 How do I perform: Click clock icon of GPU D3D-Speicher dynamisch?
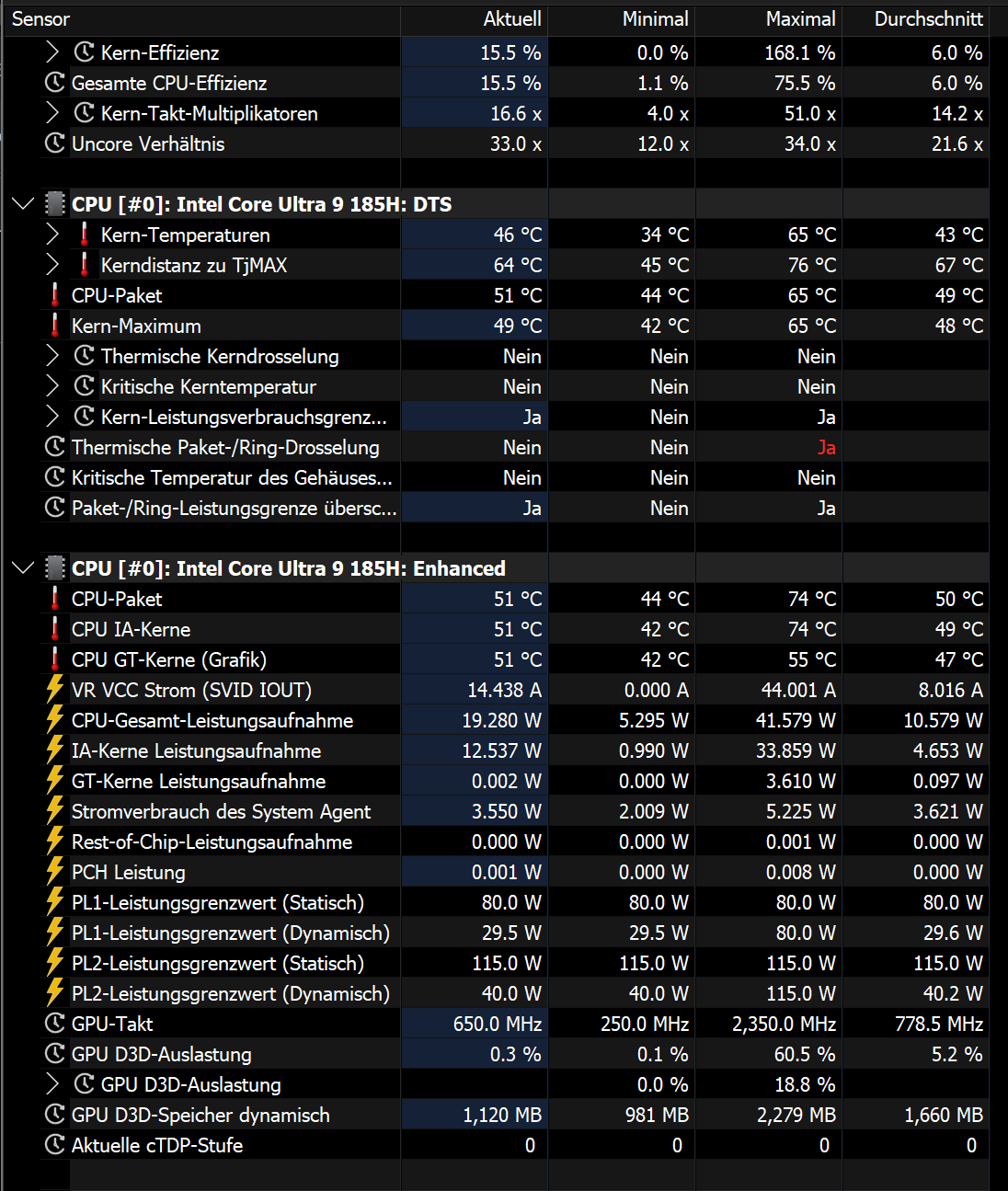(x=55, y=1115)
